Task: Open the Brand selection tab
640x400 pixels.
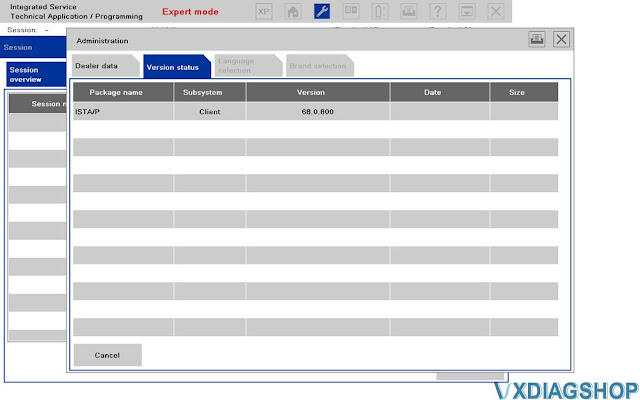Action: tap(320, 66)
